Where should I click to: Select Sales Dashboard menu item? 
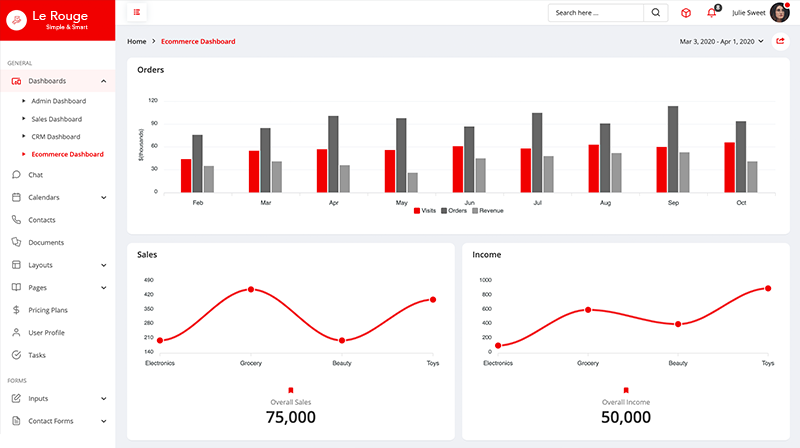(56, 119)
